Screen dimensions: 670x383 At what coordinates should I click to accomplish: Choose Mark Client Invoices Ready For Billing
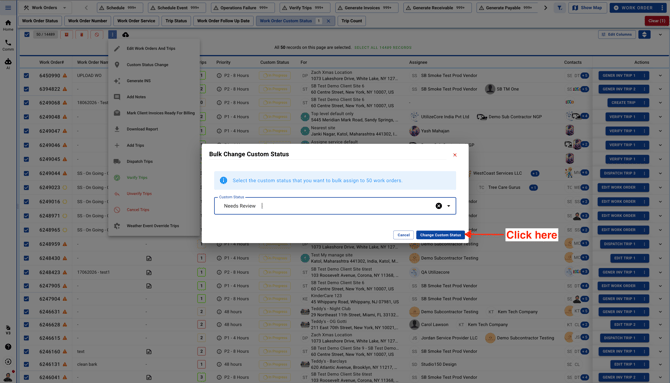pos(154,113)
